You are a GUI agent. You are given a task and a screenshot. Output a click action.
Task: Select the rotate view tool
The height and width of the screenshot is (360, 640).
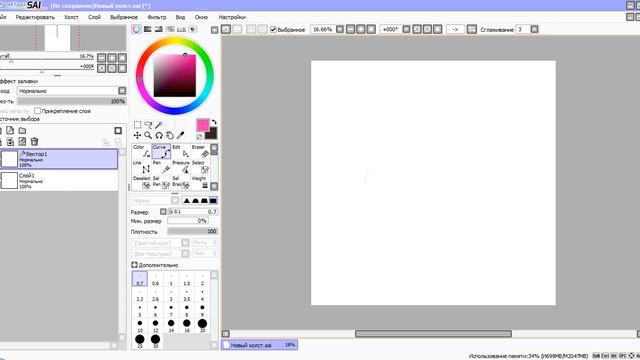(159, 135)
